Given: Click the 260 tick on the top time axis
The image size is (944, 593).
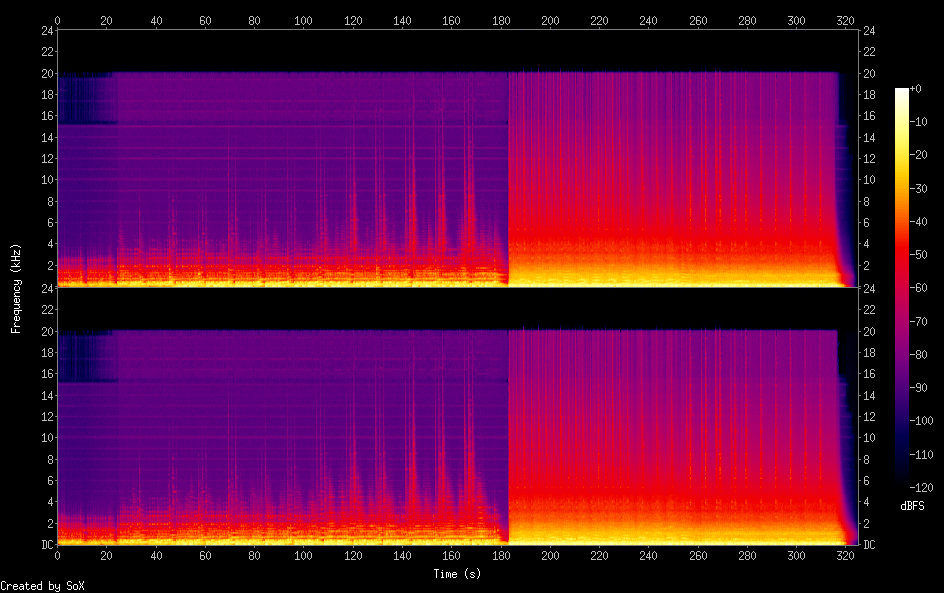Looking at the screenshot, I should 697,19.
